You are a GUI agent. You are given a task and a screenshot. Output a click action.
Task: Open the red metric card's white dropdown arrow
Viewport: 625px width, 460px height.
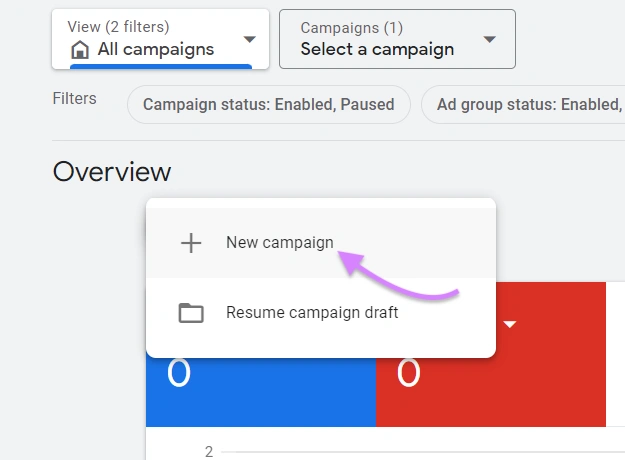point(510,324)
